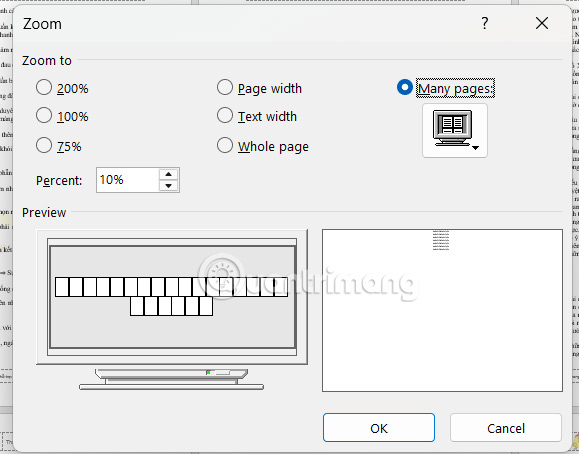Choose the Text width radio button
The width and height of the screenshot is (579, 454).
(x=225, y=116)
